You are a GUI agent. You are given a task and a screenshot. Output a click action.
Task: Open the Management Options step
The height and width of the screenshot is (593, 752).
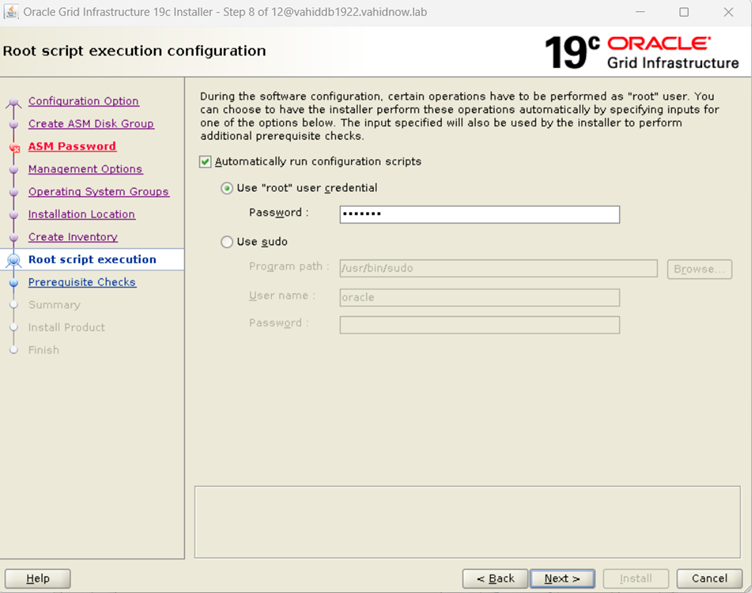pos(85,169)
